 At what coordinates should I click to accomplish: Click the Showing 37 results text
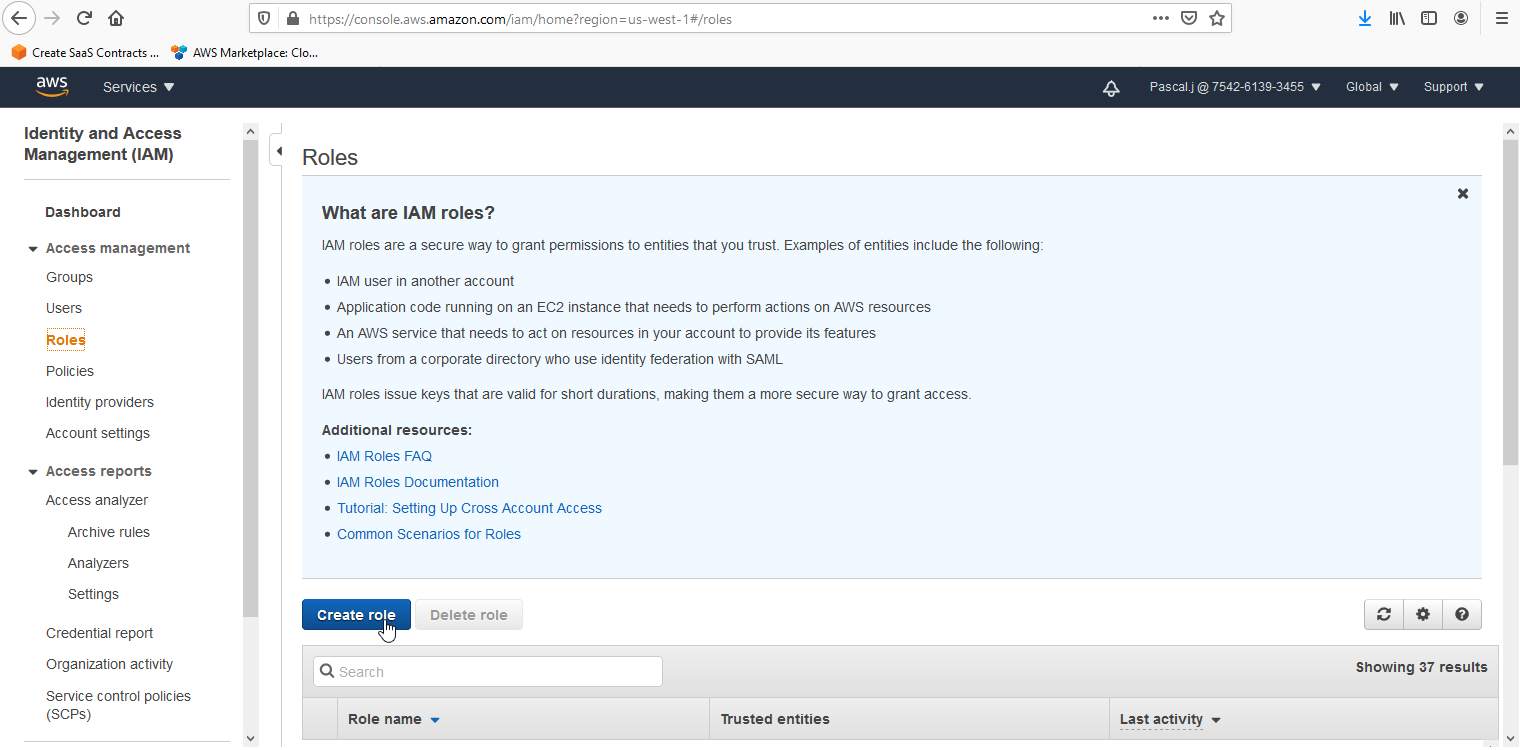tap(1421, 667)
